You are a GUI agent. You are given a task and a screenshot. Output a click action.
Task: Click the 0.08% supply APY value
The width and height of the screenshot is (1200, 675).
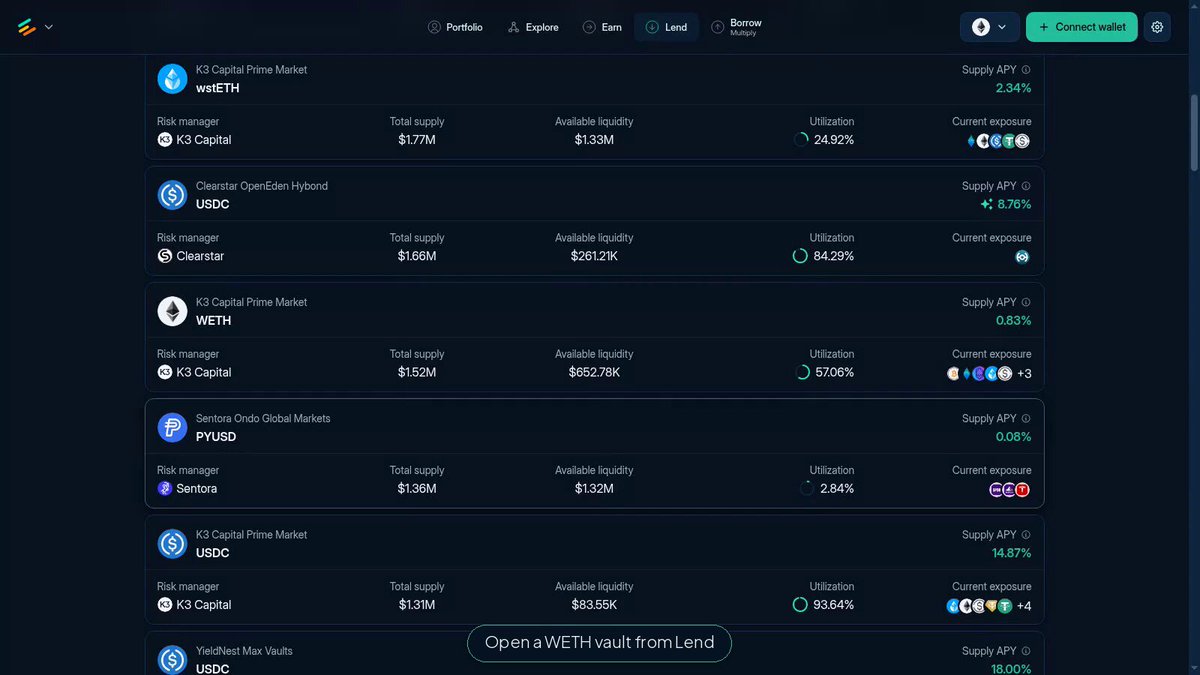coord(1014,436)
